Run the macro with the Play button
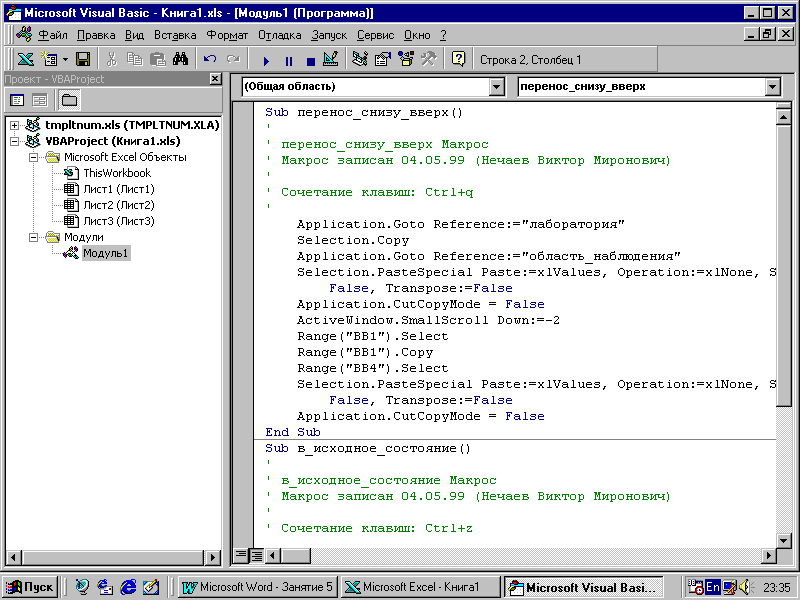The image size is (800, 600). pos(266,61)
